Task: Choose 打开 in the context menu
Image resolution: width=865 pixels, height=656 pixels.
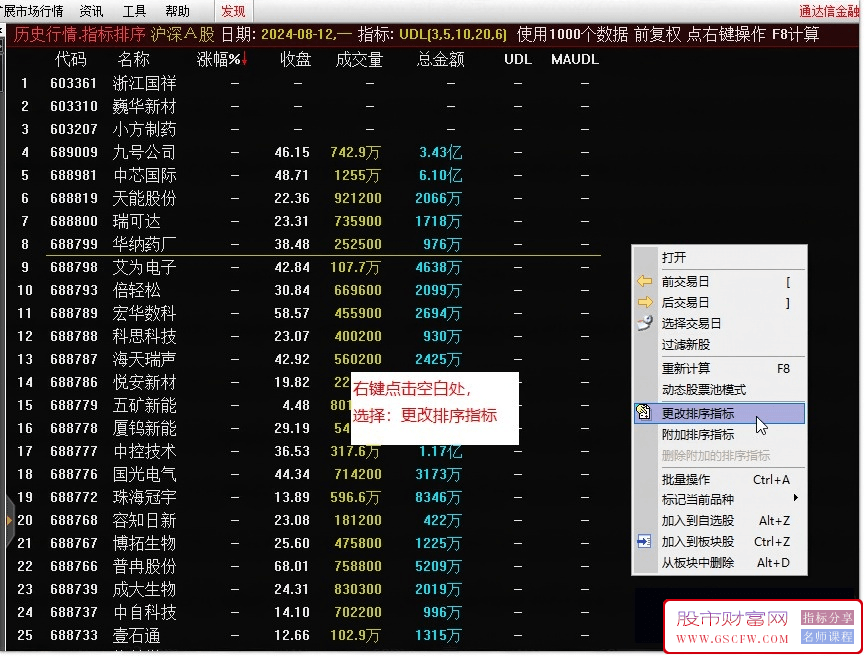Action: tap(719, 257)
